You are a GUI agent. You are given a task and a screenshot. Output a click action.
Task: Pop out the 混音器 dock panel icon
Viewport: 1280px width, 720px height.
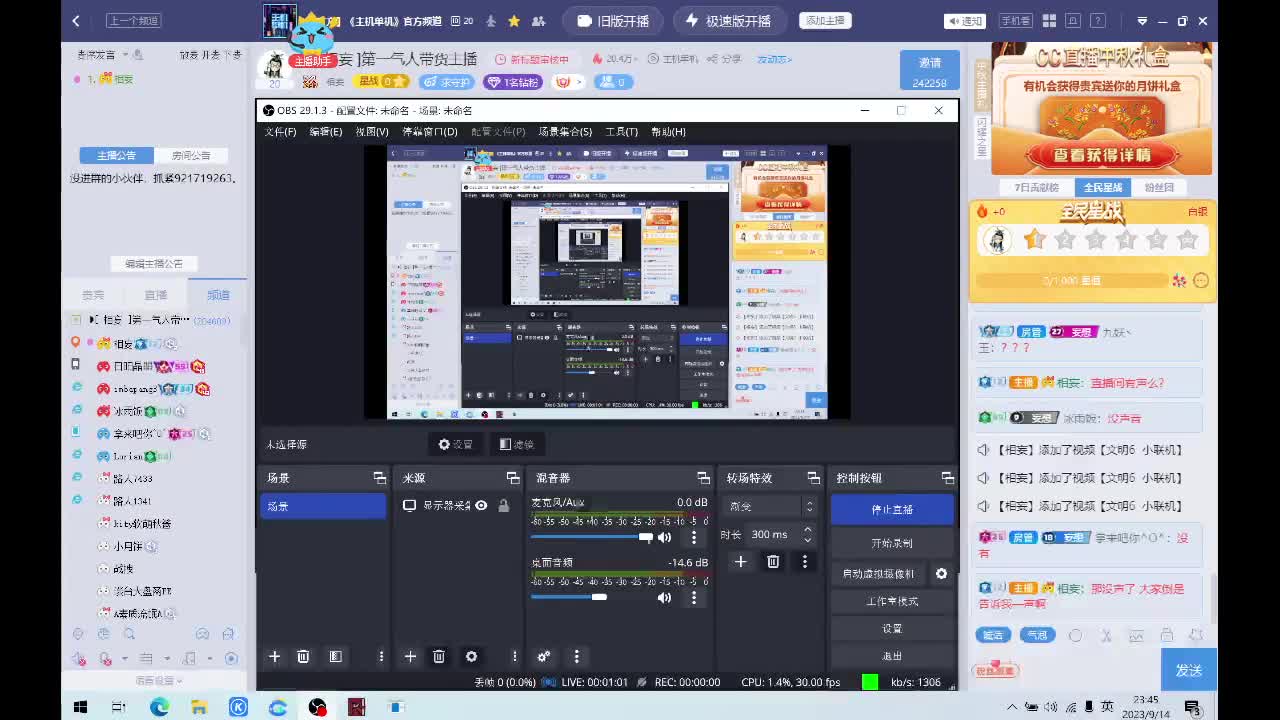tap(704, 478)
